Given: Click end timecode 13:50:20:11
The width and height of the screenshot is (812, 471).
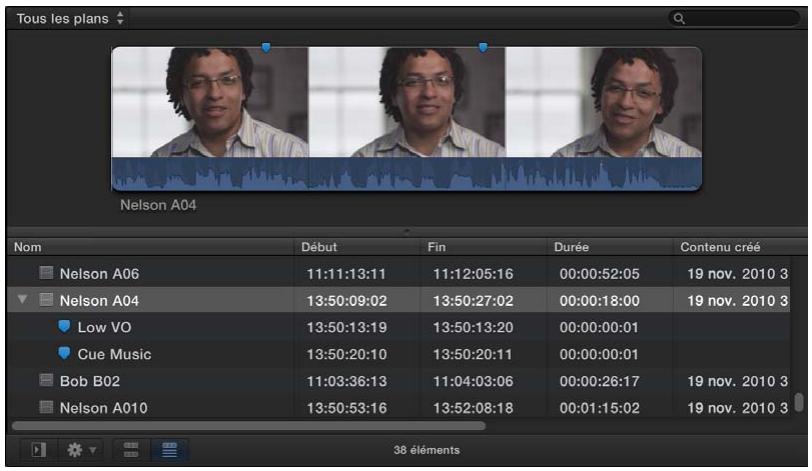Looking at the screenshot, I should 473,355.
